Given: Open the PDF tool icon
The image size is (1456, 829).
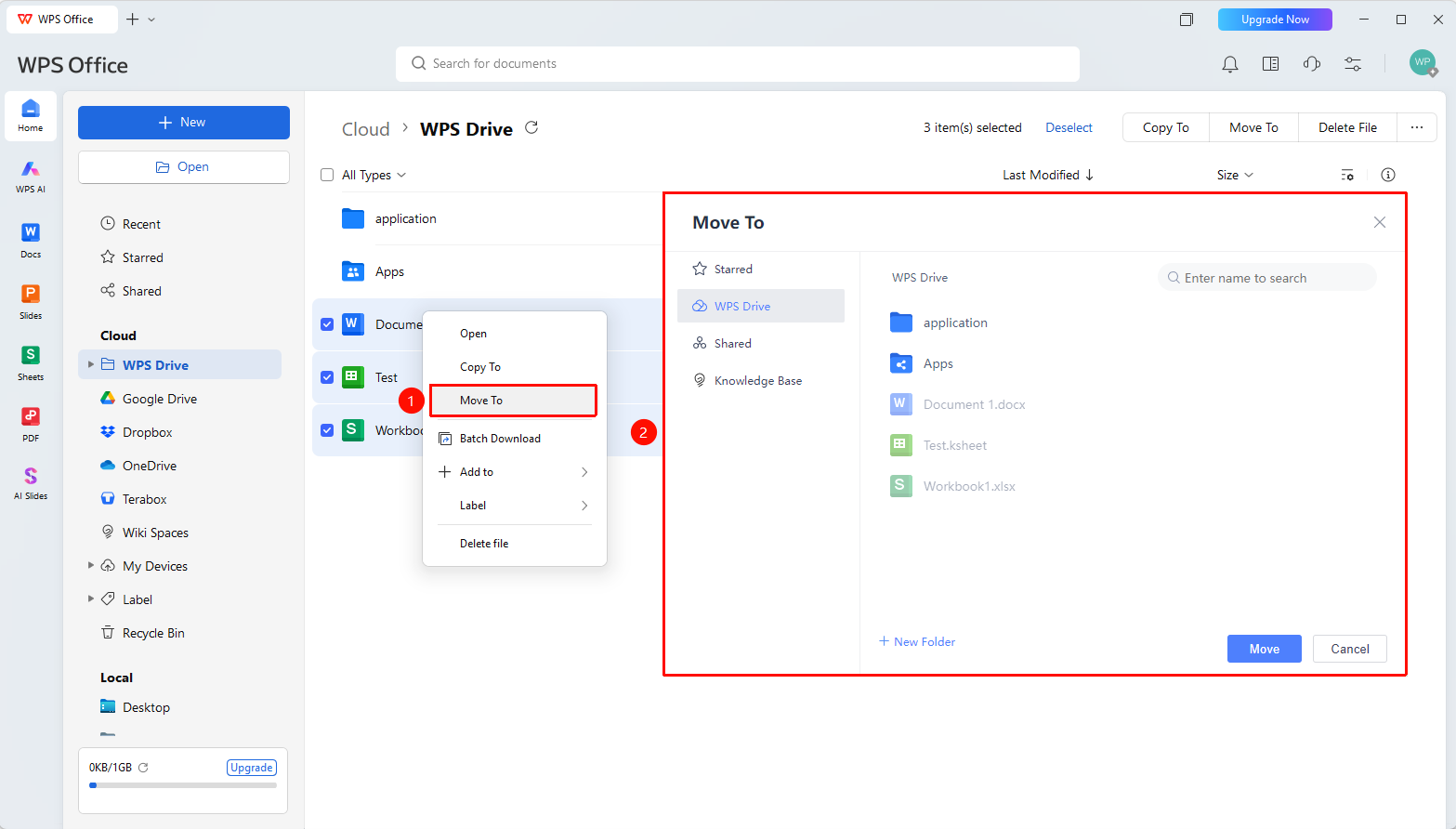Looking at the screenshot, I should 31,424.
